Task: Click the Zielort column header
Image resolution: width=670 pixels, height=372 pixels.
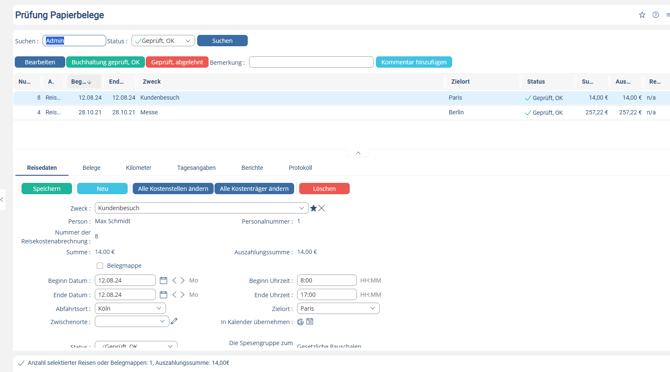Action: point(460,82)
